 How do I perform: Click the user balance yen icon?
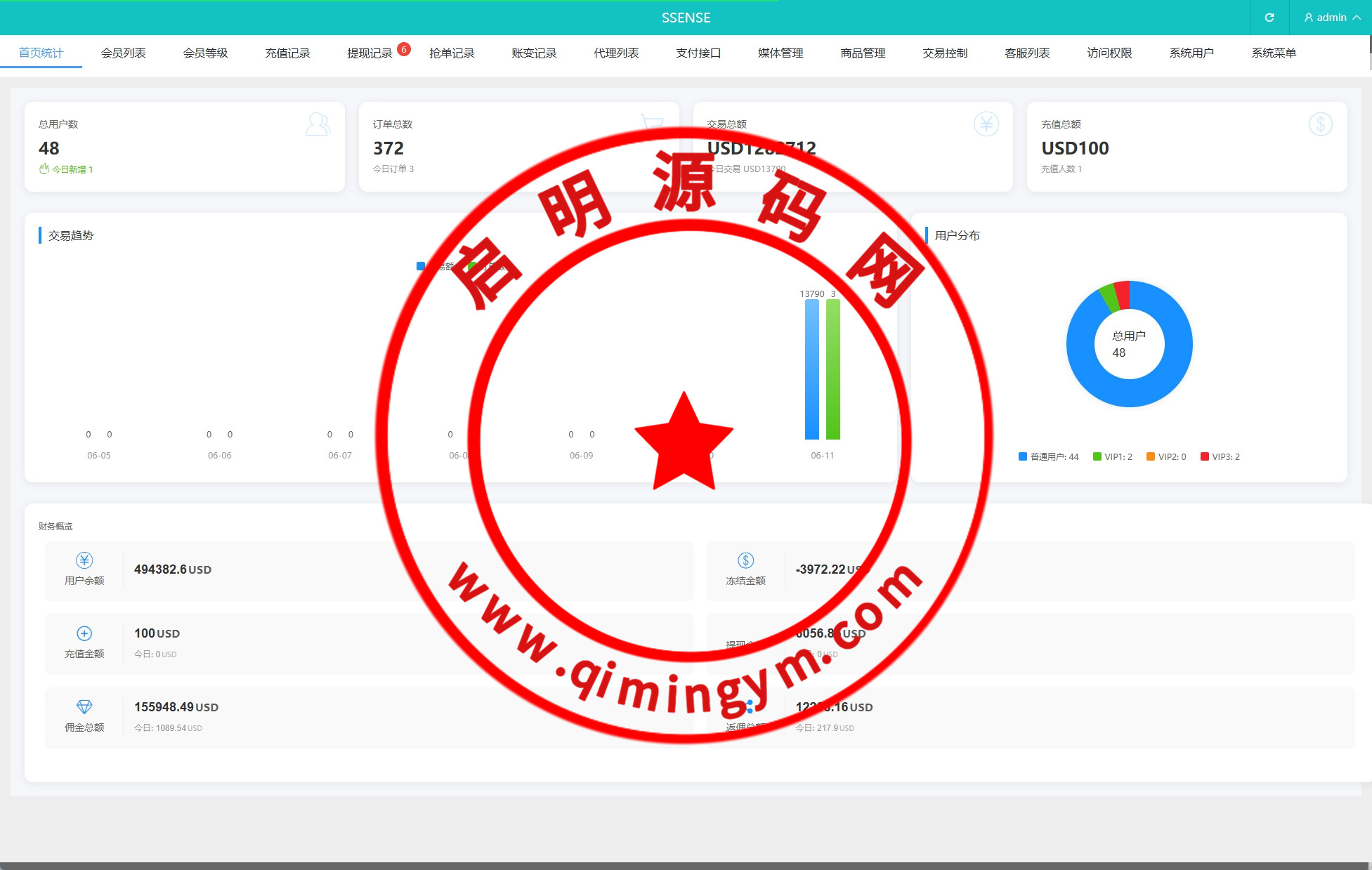[84, 560]
